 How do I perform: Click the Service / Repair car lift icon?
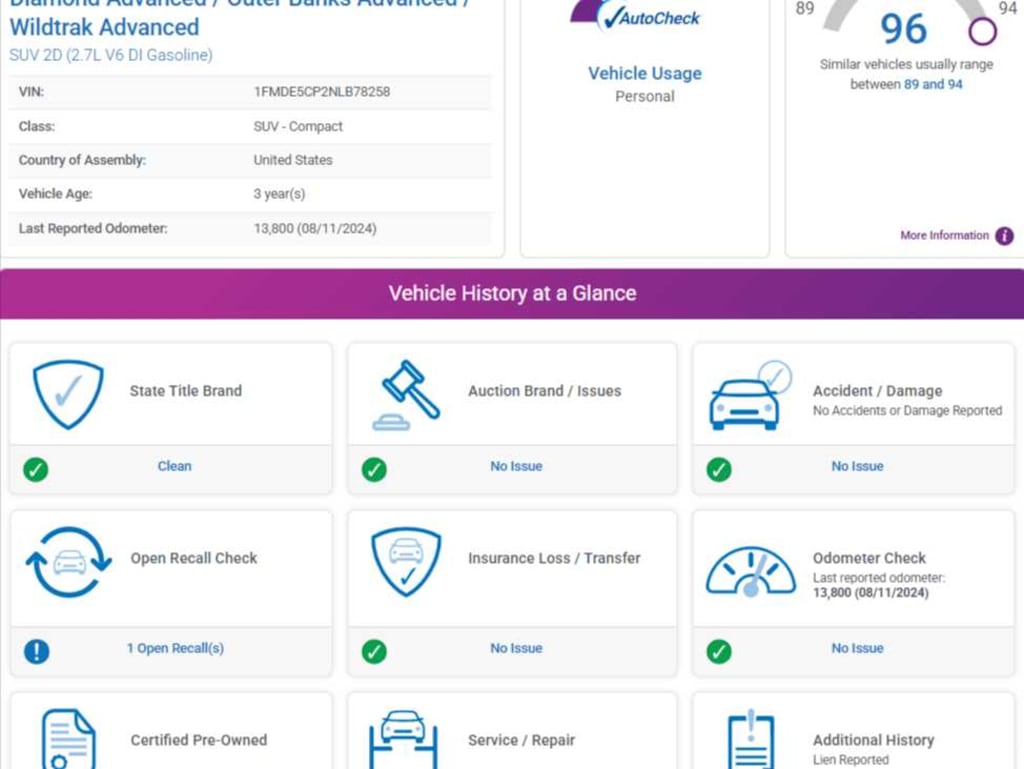click(404, 739)
